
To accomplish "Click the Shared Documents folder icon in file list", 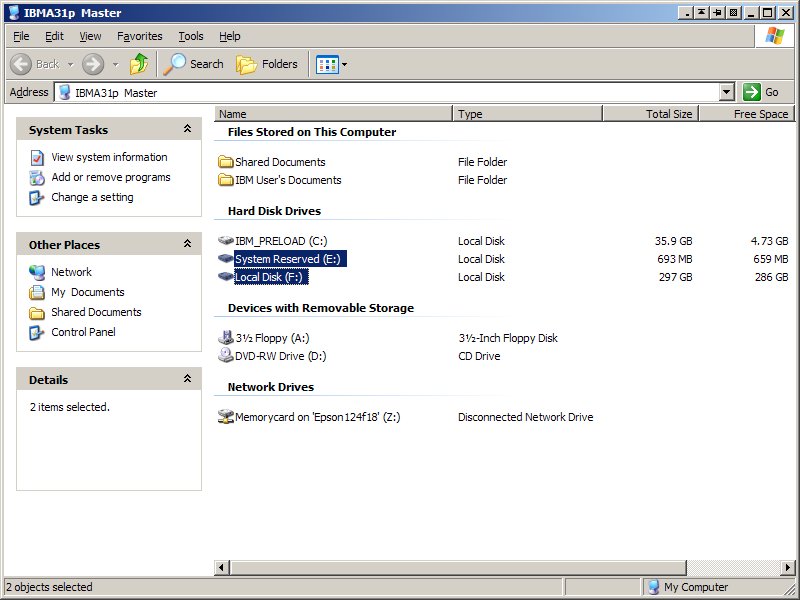I will point(225,162).
